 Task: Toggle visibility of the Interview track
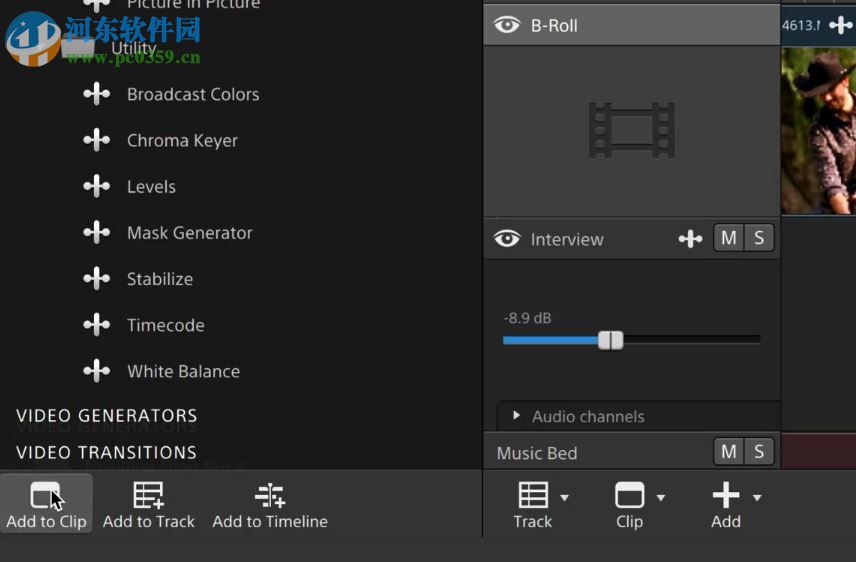pos(507,239)
